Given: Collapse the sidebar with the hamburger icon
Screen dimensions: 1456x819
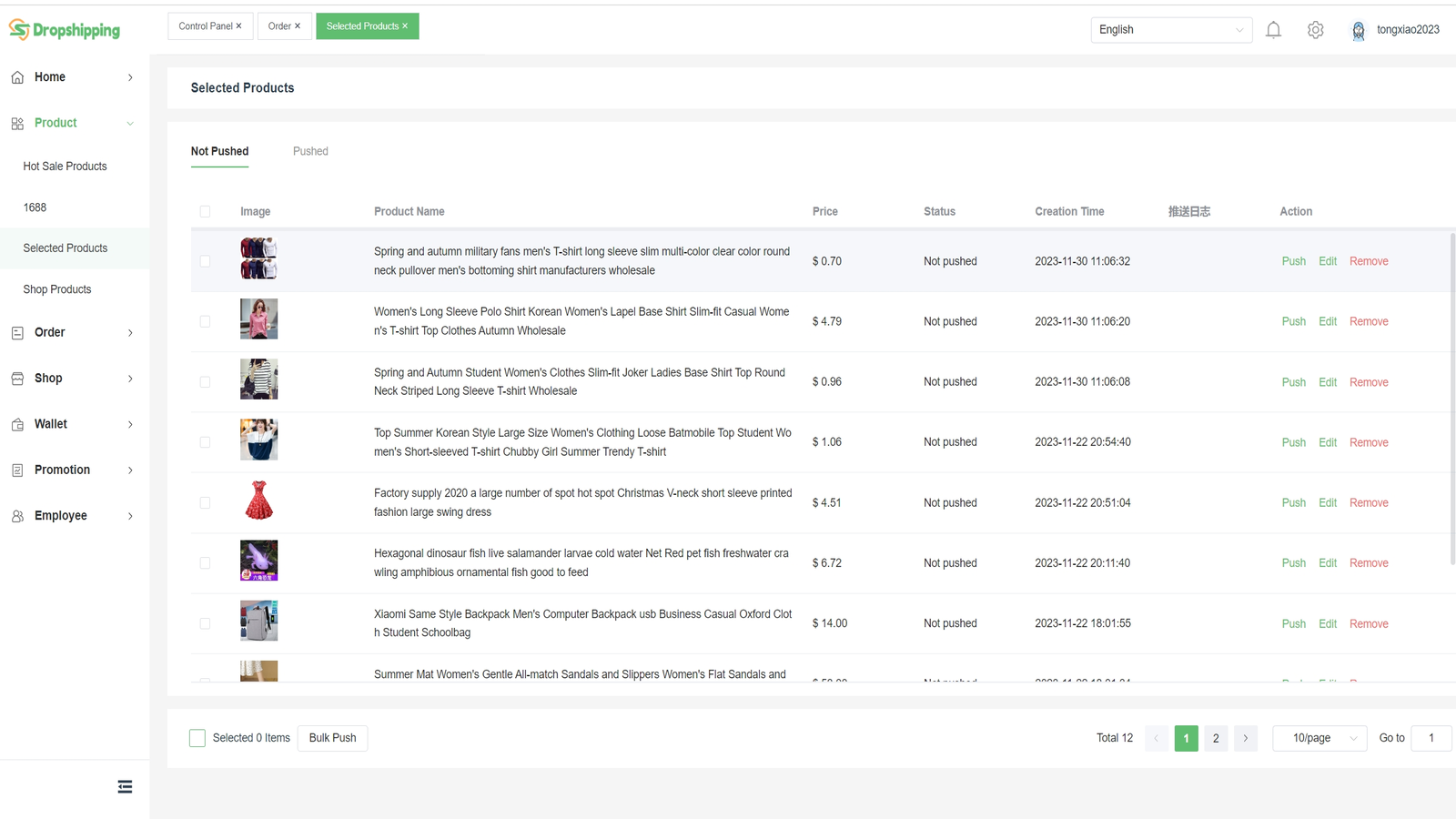Looking at the screenshot, I should (125, 785).
